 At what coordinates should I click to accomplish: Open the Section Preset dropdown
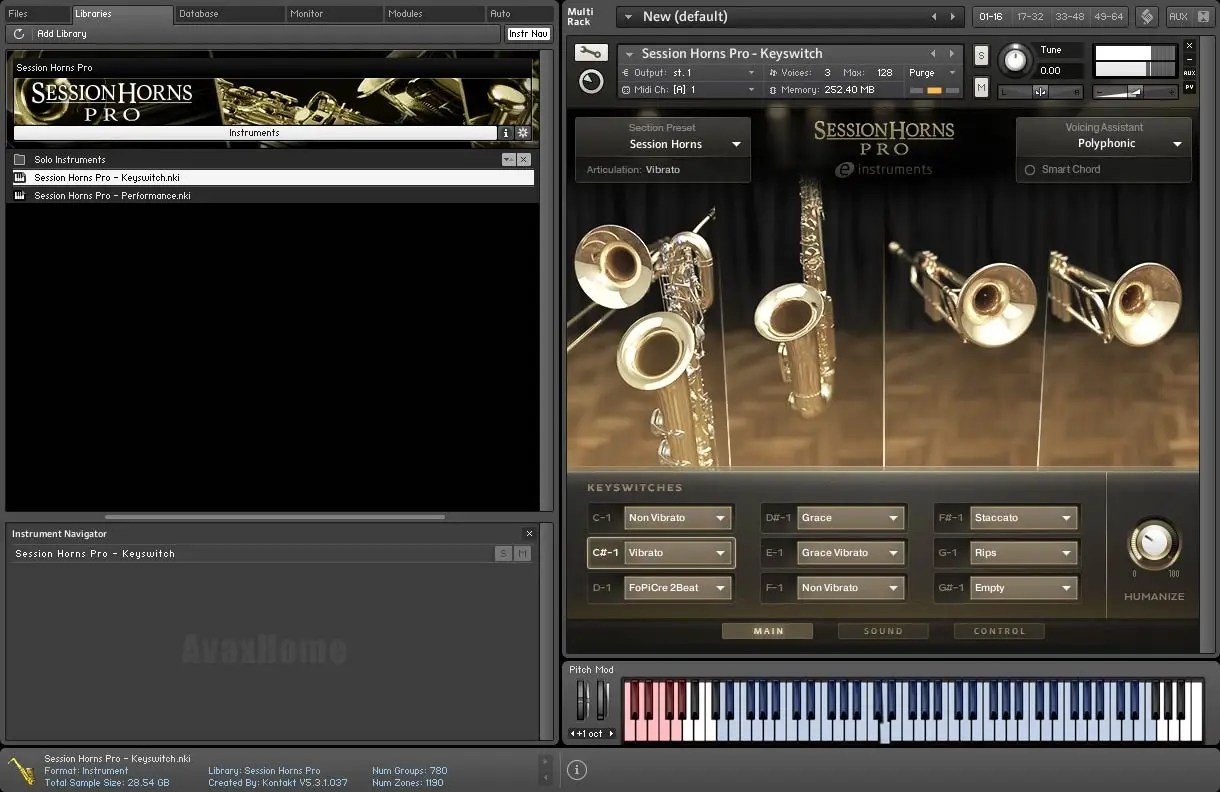737,144
